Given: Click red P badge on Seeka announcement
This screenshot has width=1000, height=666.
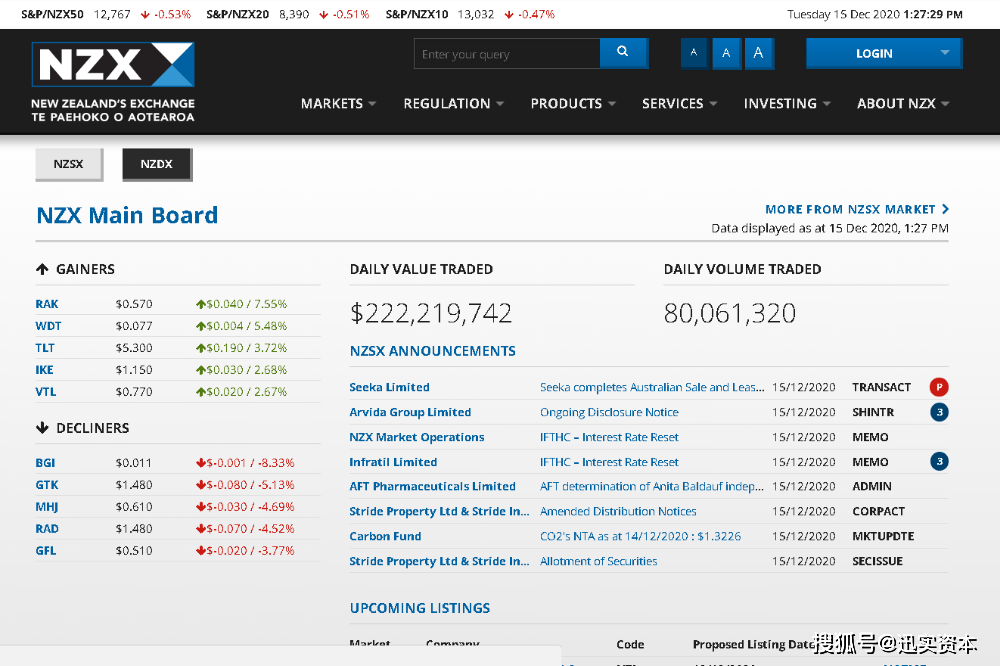Looking at the screenshot, I should pyautogui.click(x=938, y=387).
